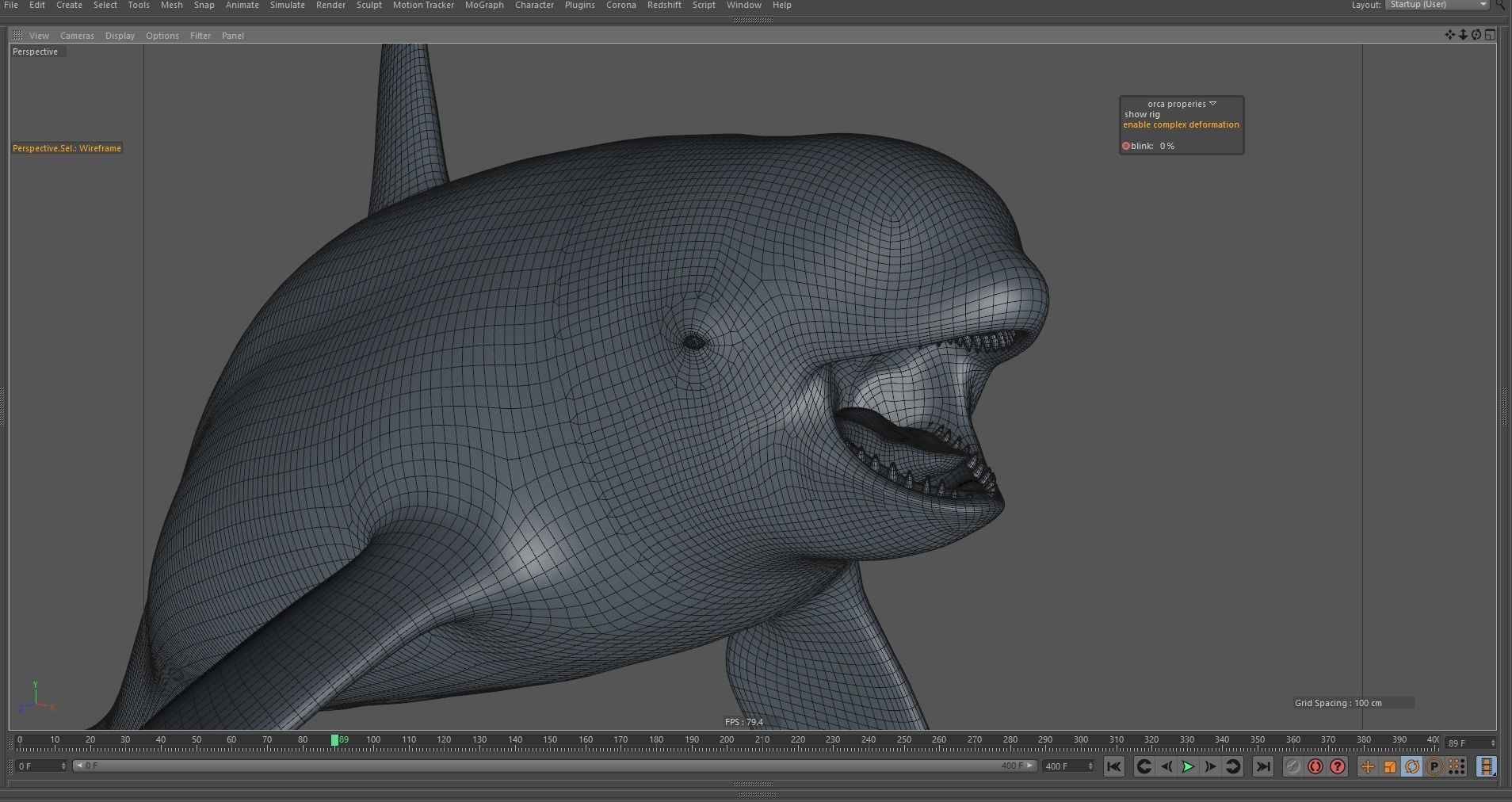
Task: Click the end frame 400 F field
Action: click(x=1068, y=766)
